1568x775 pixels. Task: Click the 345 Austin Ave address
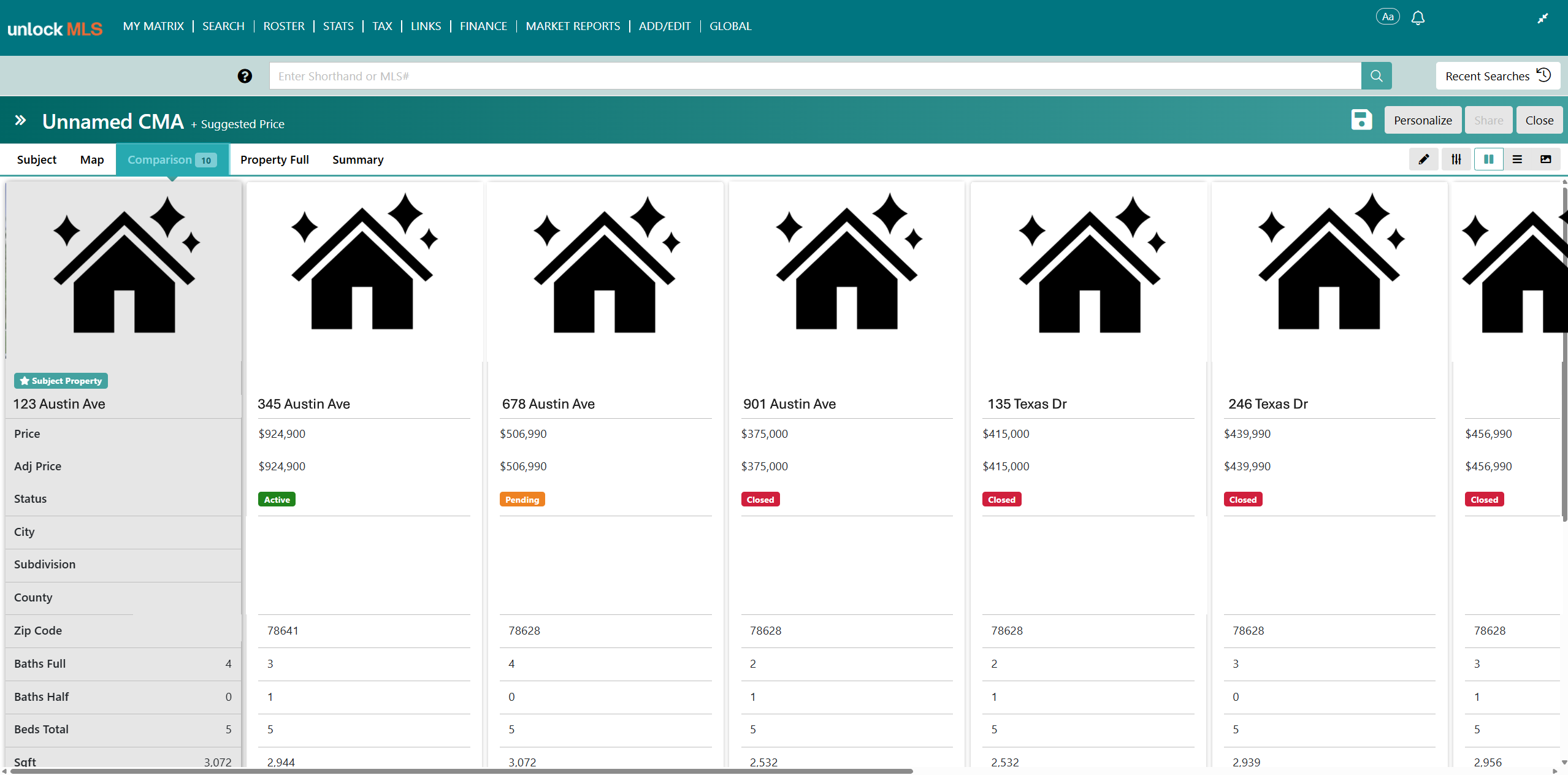pyautogui.click(x=304, y=404)
